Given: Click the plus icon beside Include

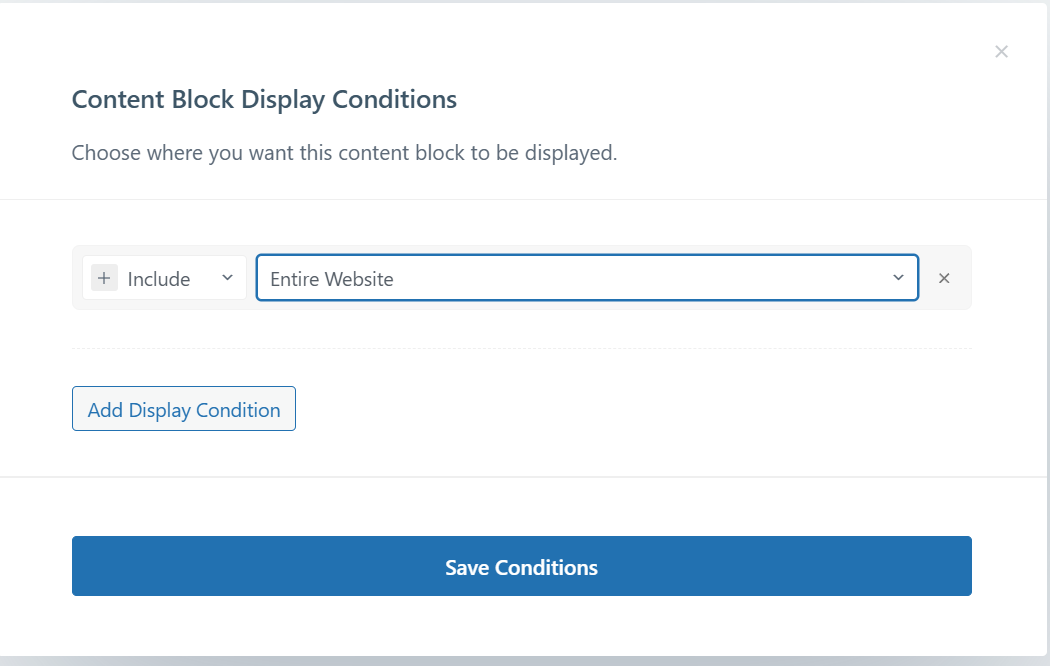Looking at the screenshot, I should point(104,279).
